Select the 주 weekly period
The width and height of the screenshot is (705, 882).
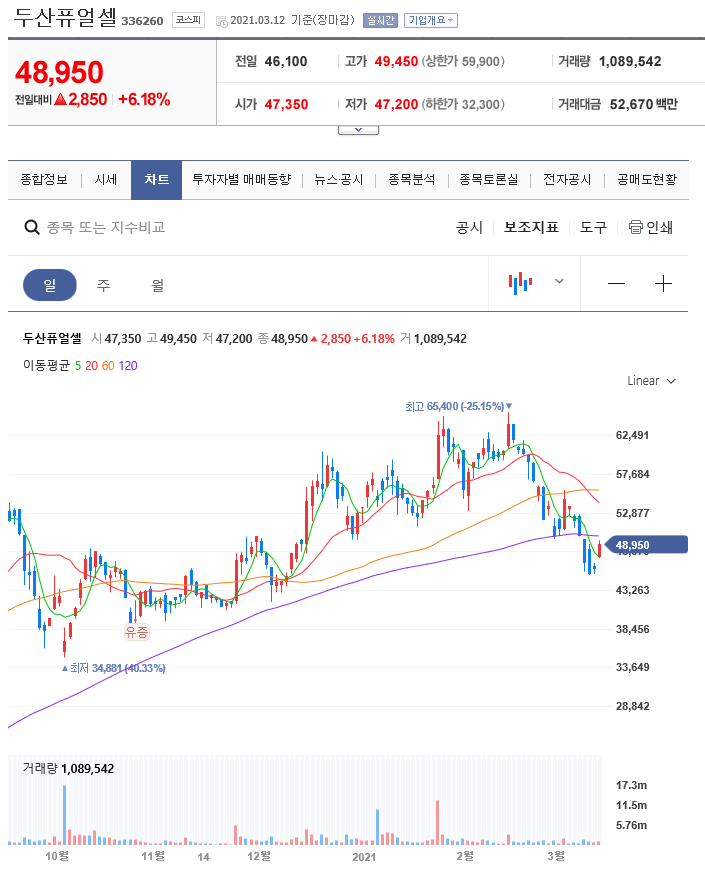[104, 285]
